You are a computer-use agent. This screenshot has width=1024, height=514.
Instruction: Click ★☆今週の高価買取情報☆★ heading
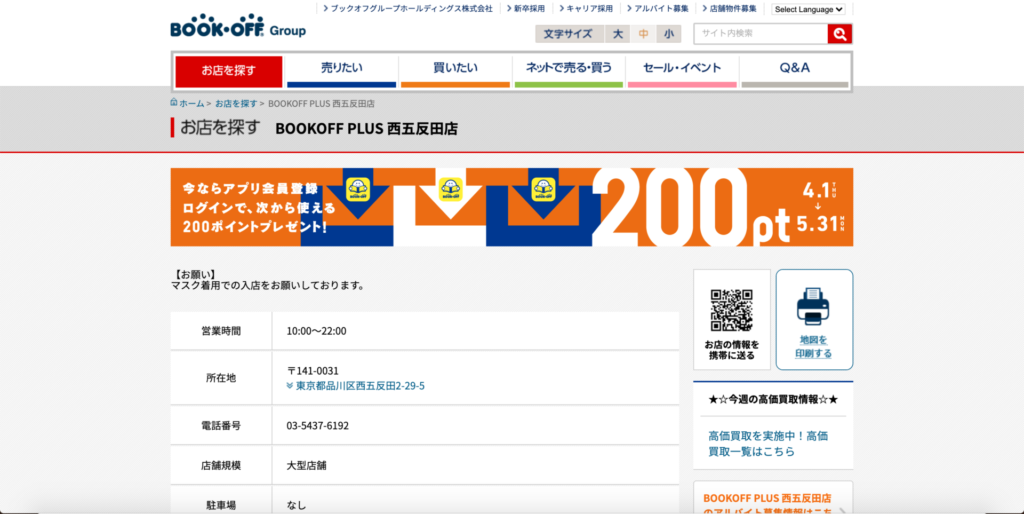click(x=773, y=399)
